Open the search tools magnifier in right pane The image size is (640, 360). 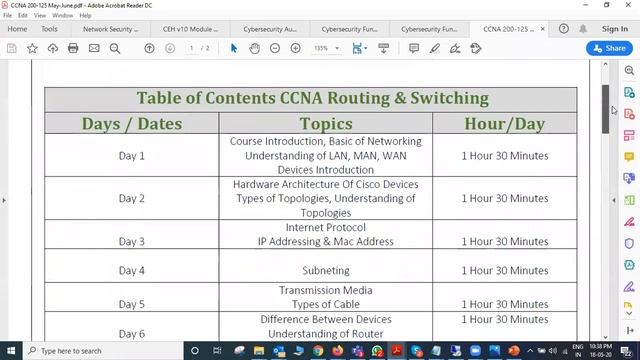629,70
